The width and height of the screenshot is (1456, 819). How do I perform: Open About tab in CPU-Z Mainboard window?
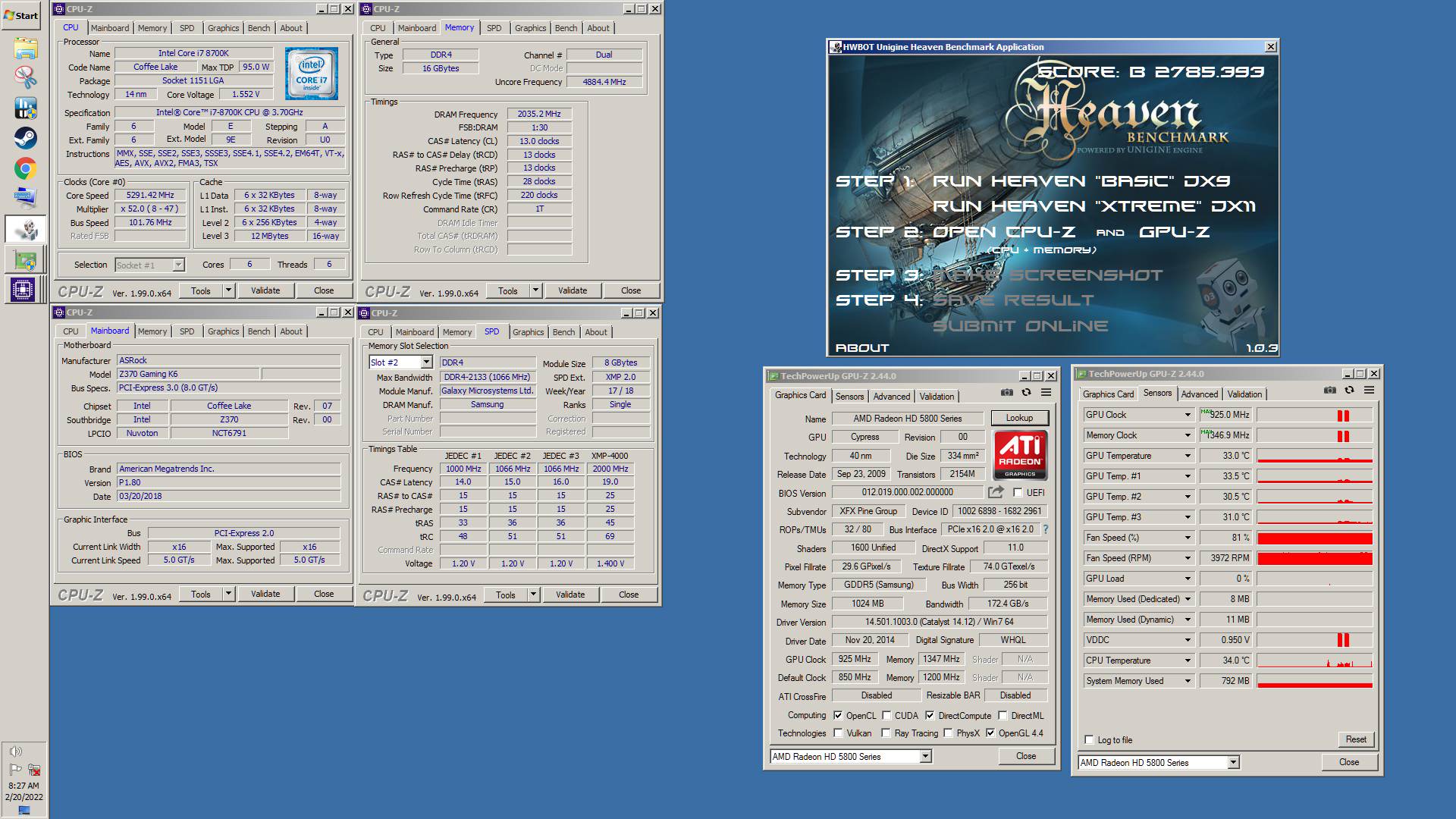pyautogui.click(x=291, y=331)
